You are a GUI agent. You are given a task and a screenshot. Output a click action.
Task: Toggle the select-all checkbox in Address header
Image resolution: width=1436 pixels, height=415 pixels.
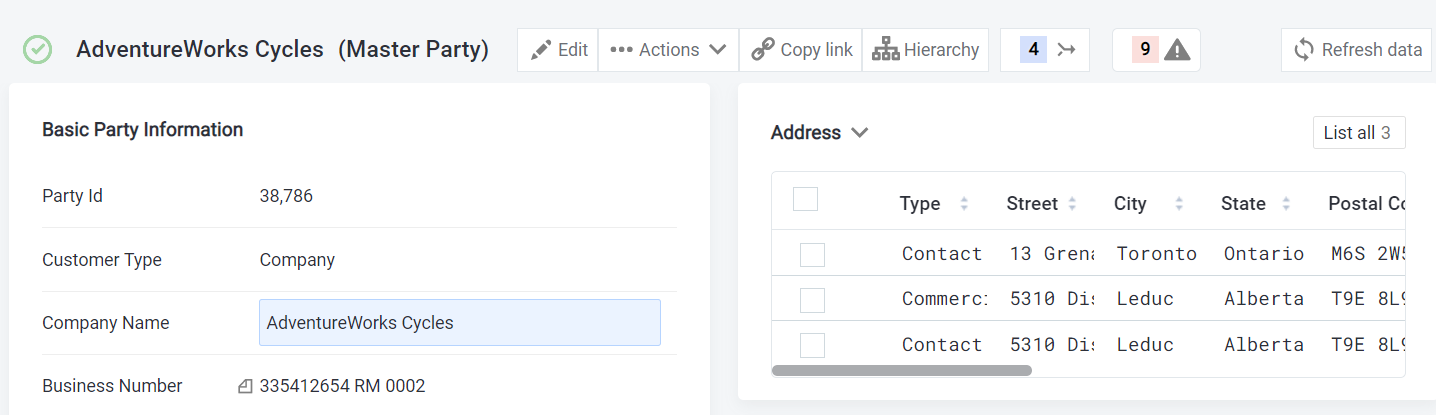(x=805, y=200)
